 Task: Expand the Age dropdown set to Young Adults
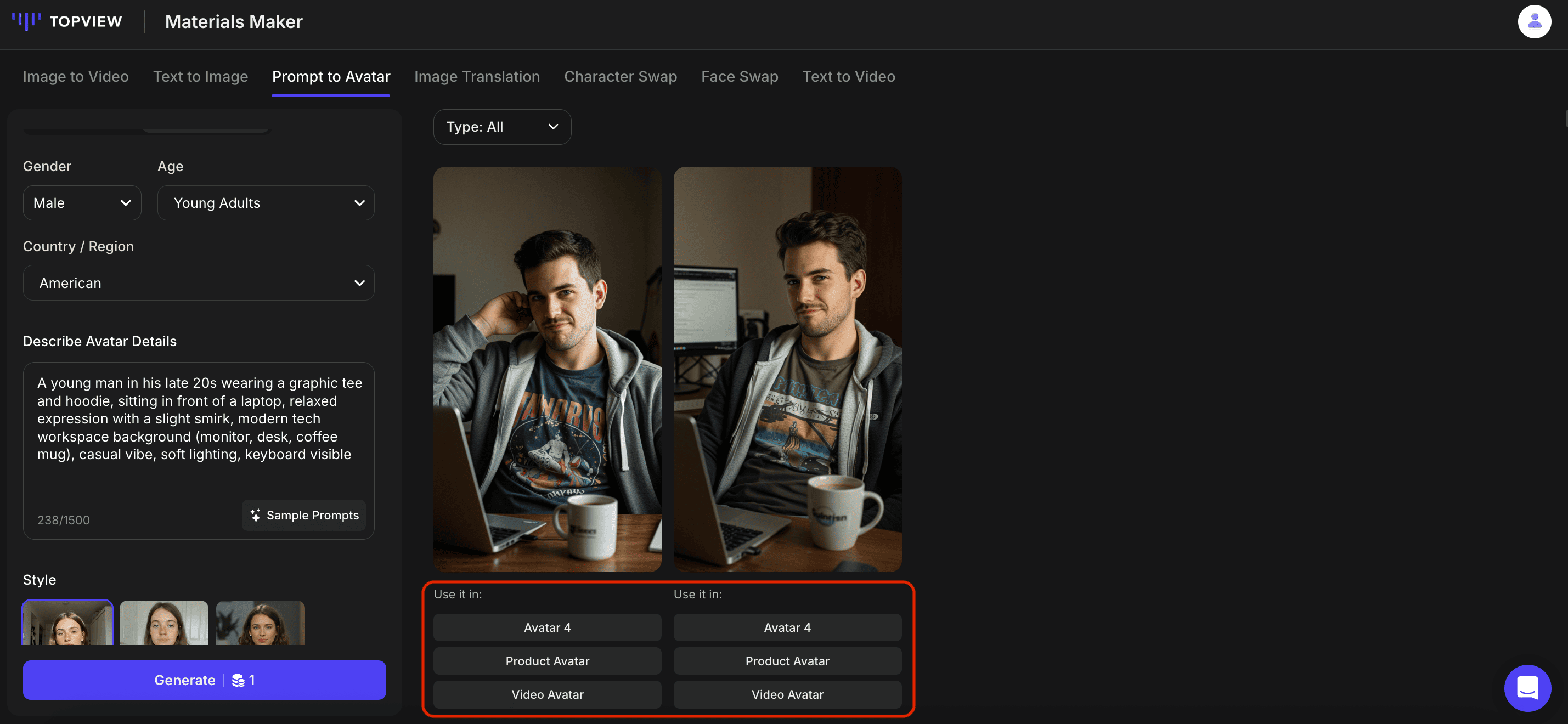(x=266, y=202)
